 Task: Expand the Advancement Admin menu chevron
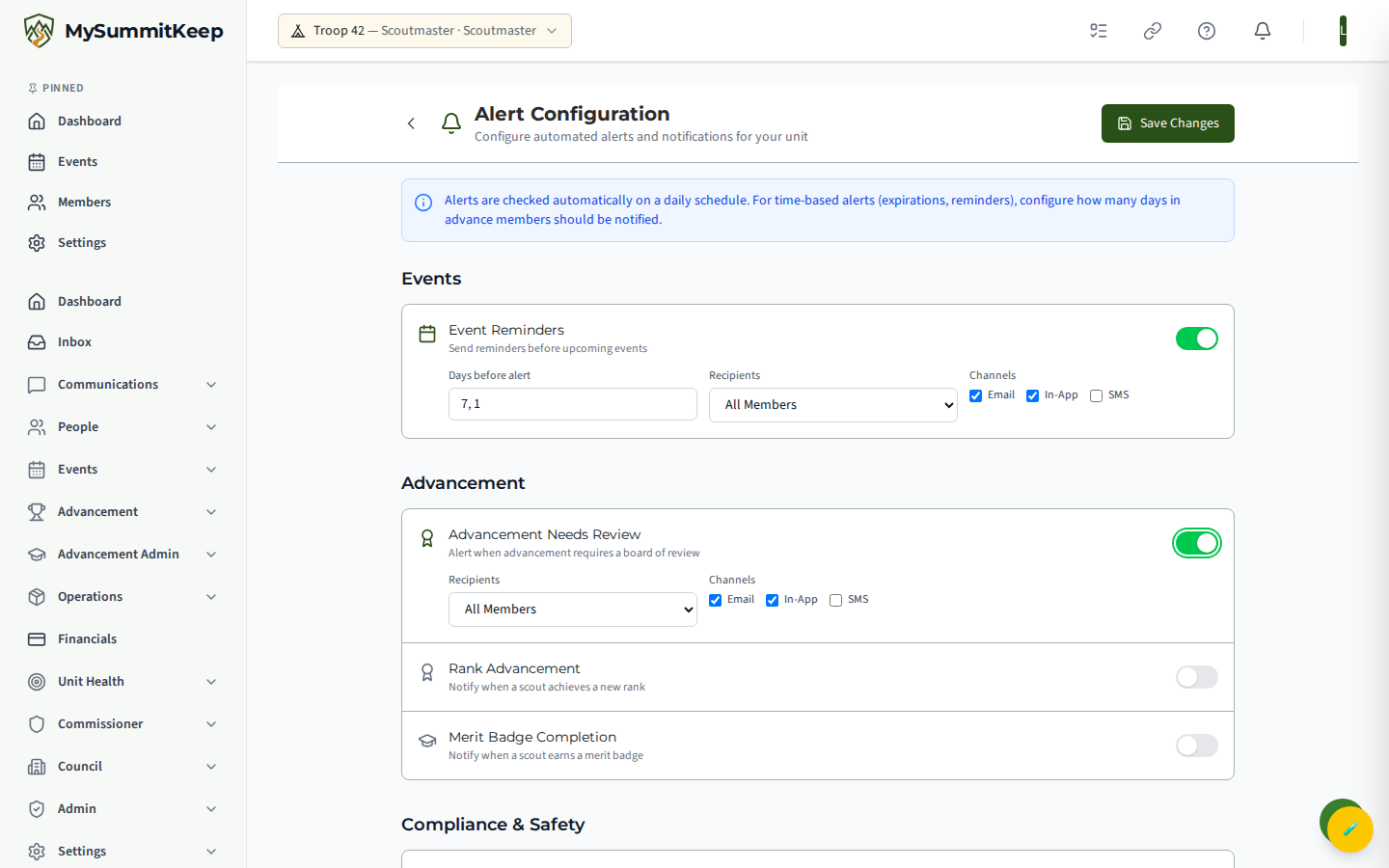(x=211, y=555)
